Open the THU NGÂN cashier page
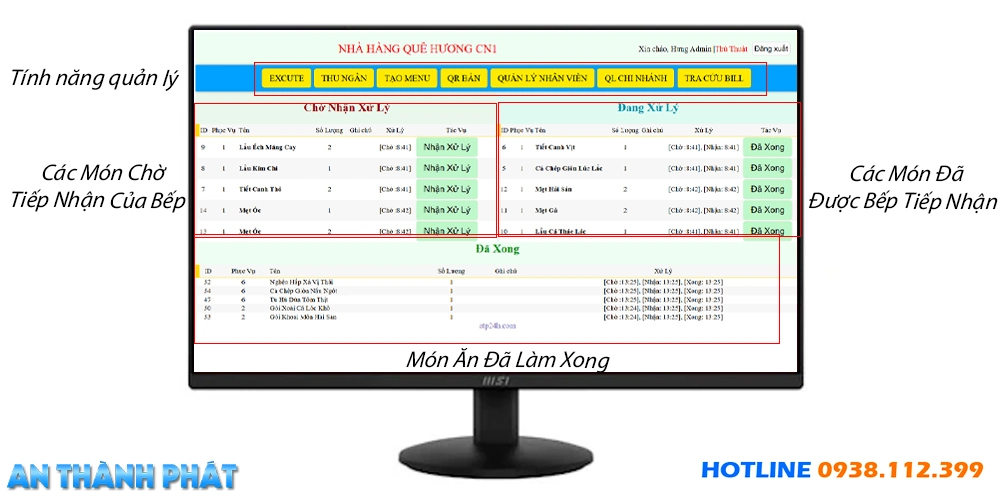Viewport: 1000px width, 500px height. point(344,78)
